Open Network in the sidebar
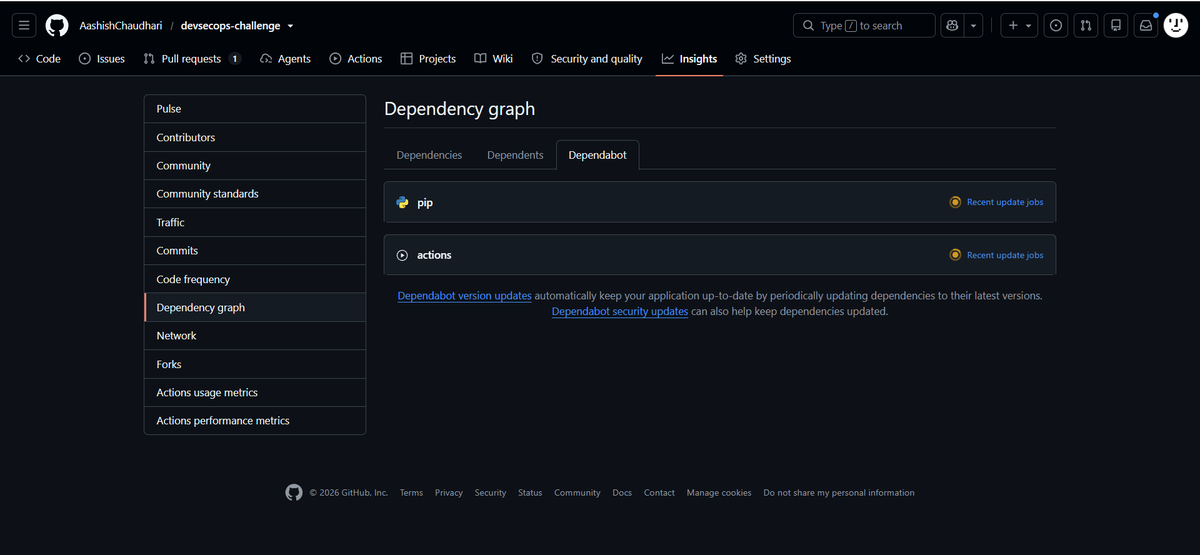The image size is (1200, 555). [255, 336]
